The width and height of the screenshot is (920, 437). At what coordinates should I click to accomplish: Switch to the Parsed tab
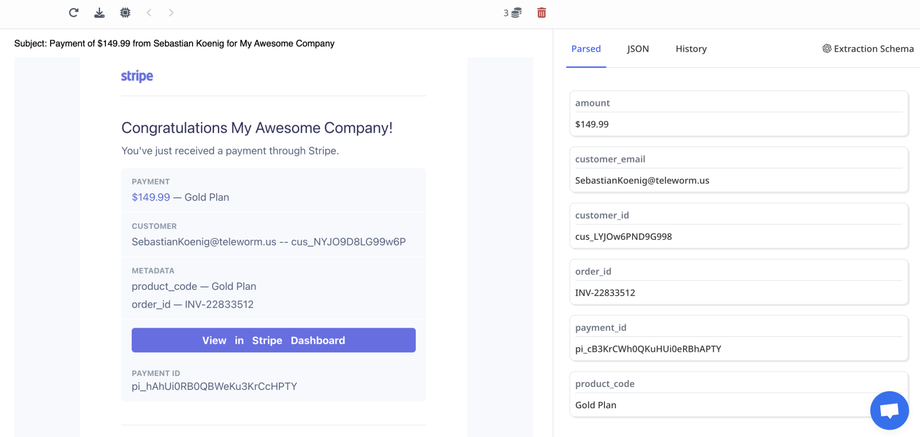coord(586,49)
